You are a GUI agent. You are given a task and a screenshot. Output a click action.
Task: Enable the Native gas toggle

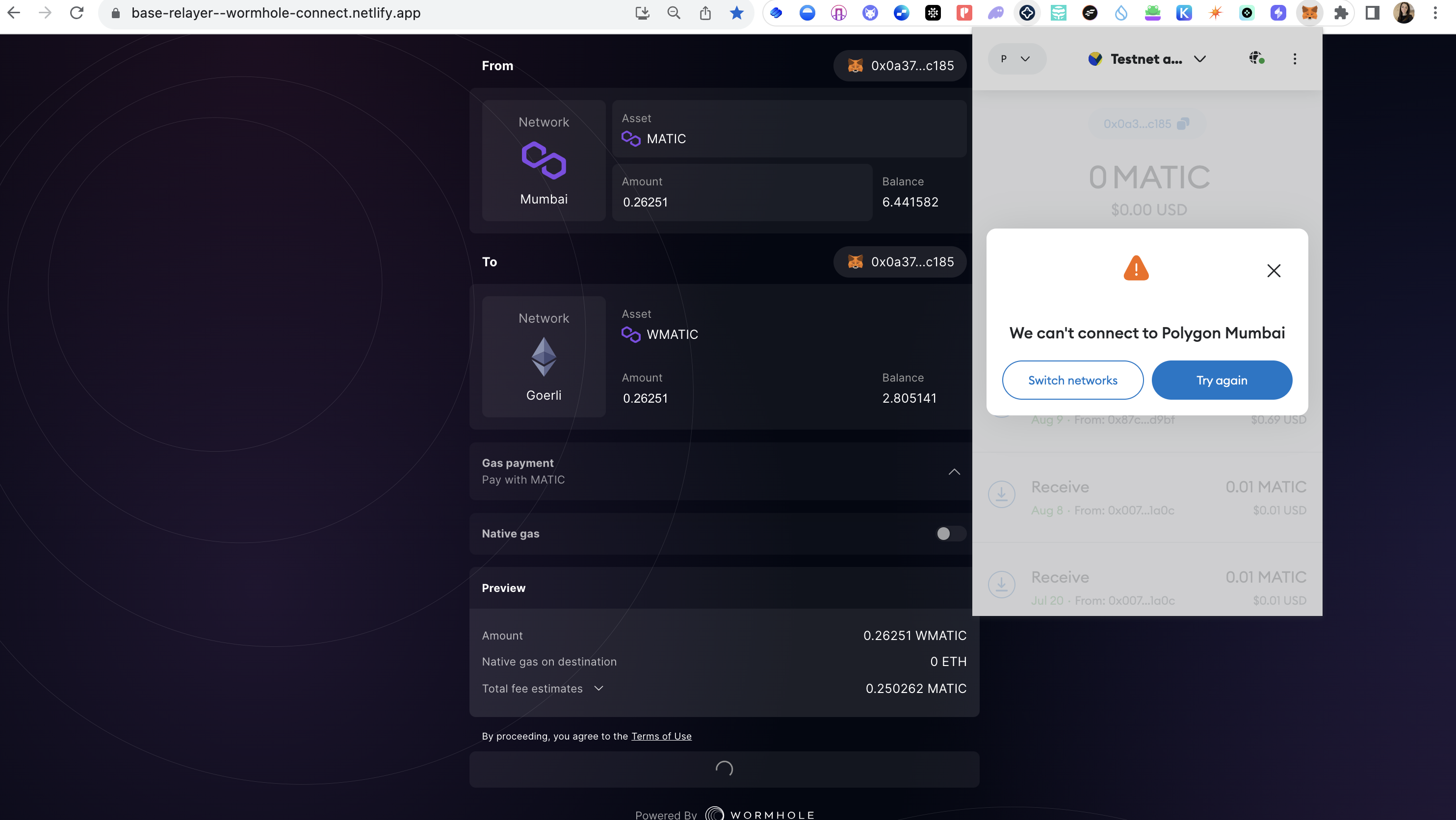[950, 534]
